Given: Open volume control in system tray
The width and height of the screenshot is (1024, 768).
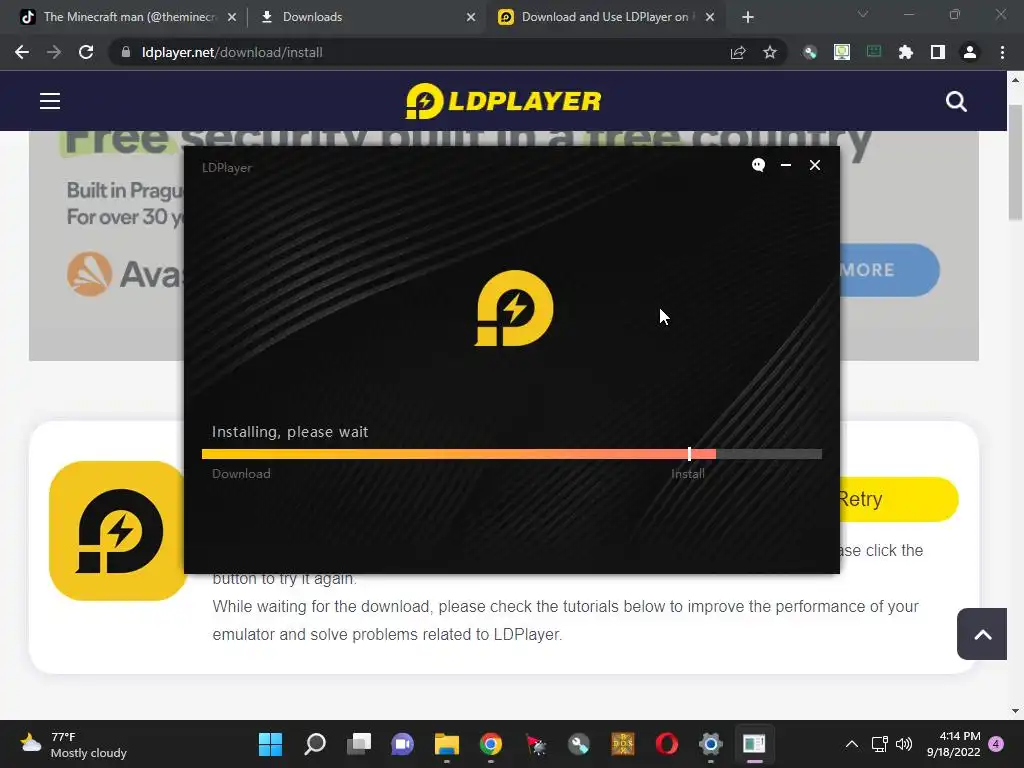Looking at the screenshot, I should point(904,744).
